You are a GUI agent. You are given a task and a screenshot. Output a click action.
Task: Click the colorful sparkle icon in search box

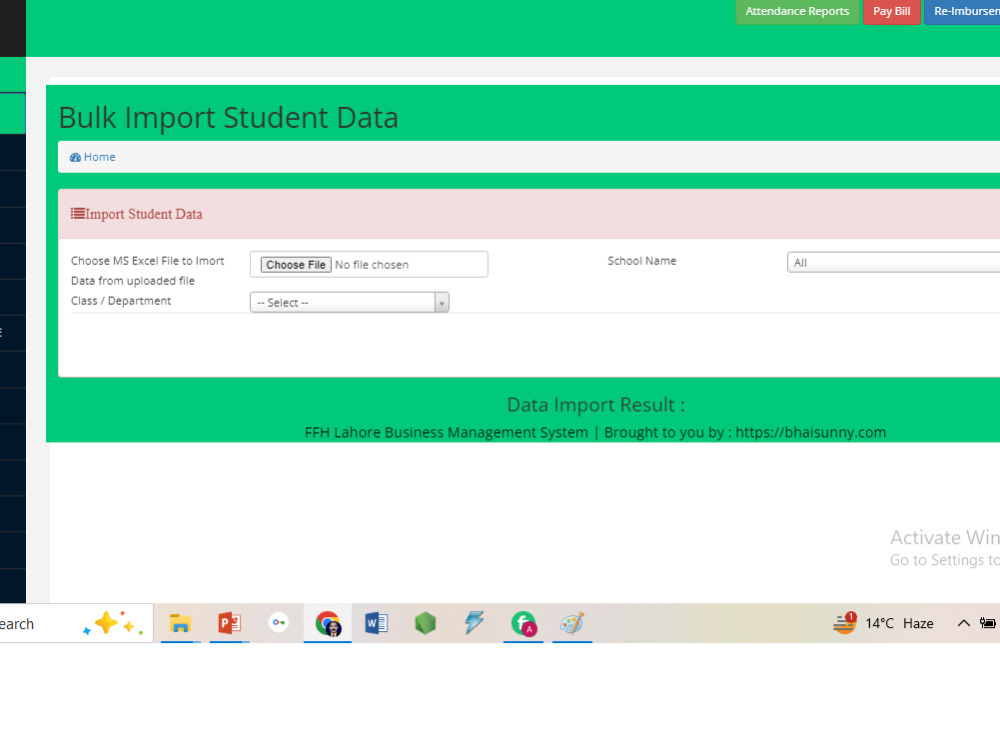point(113,624)
